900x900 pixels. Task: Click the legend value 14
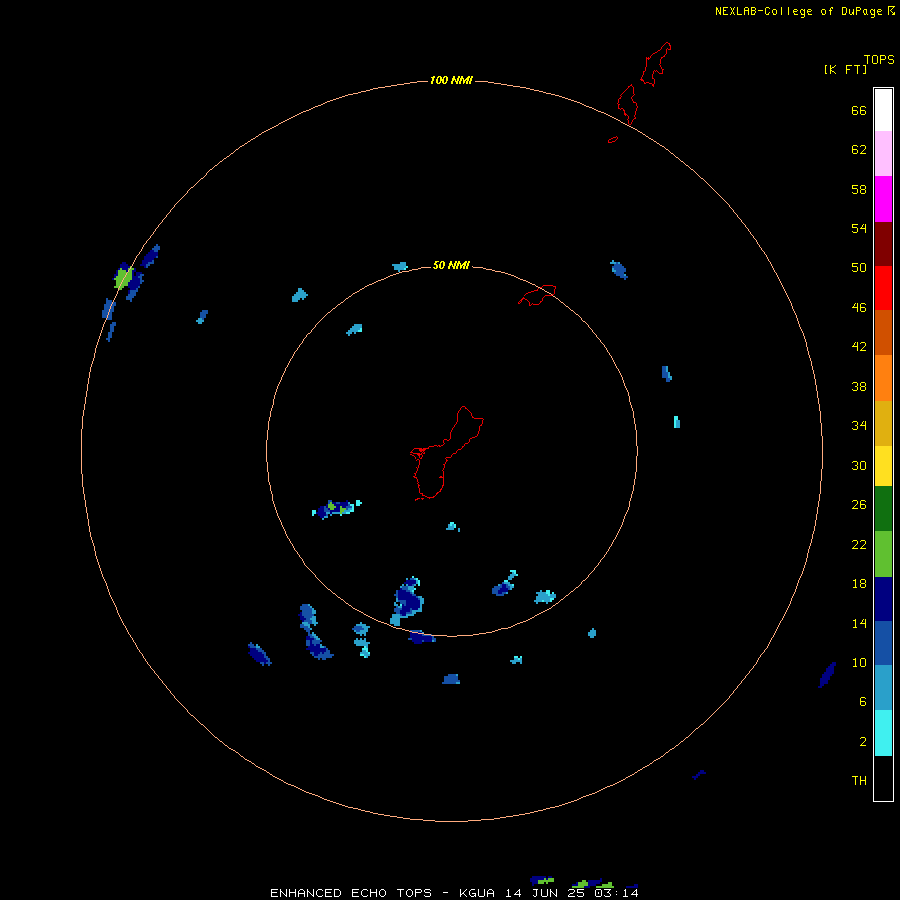[859, 623]
